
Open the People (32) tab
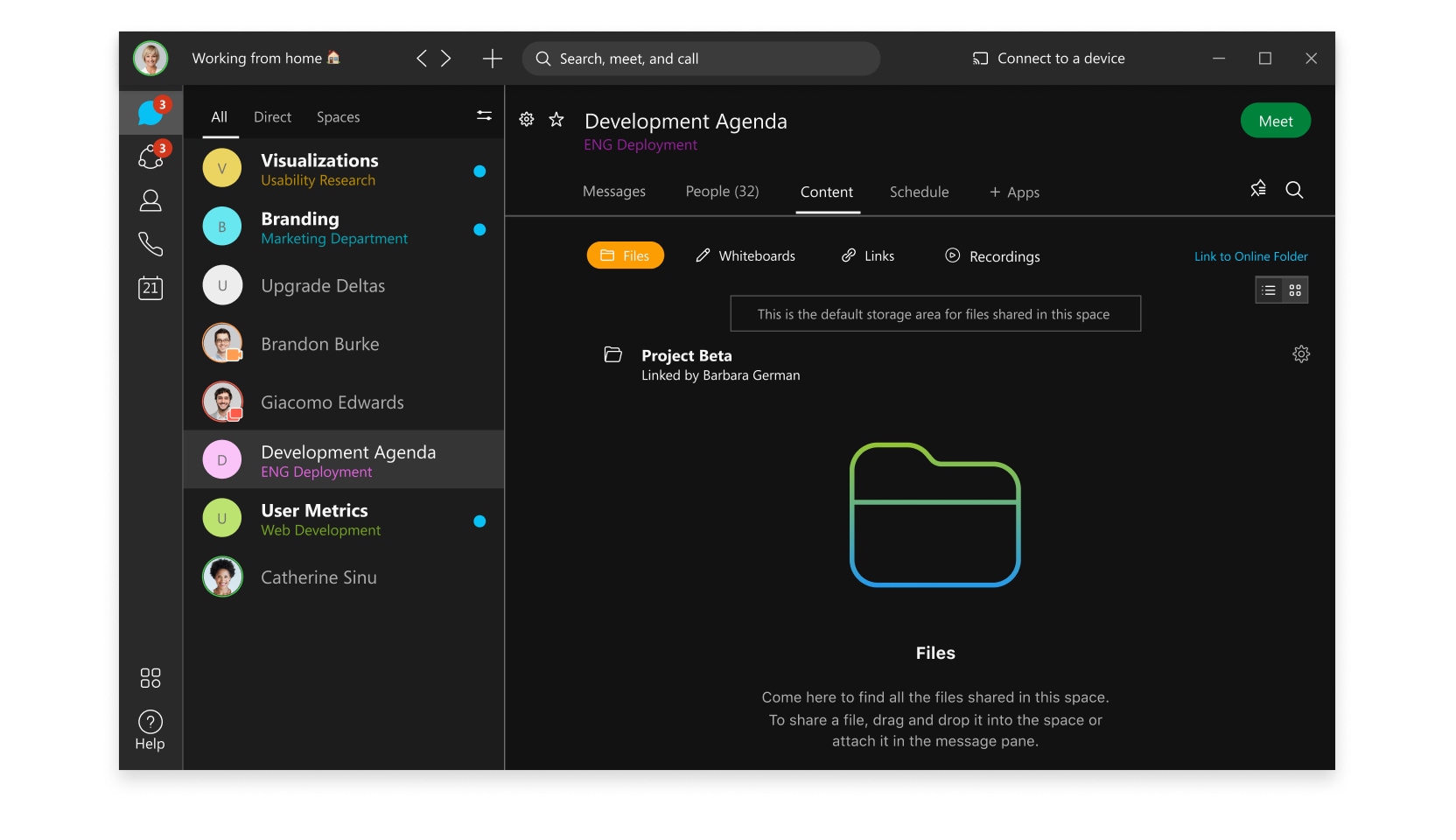pos(722,192)
